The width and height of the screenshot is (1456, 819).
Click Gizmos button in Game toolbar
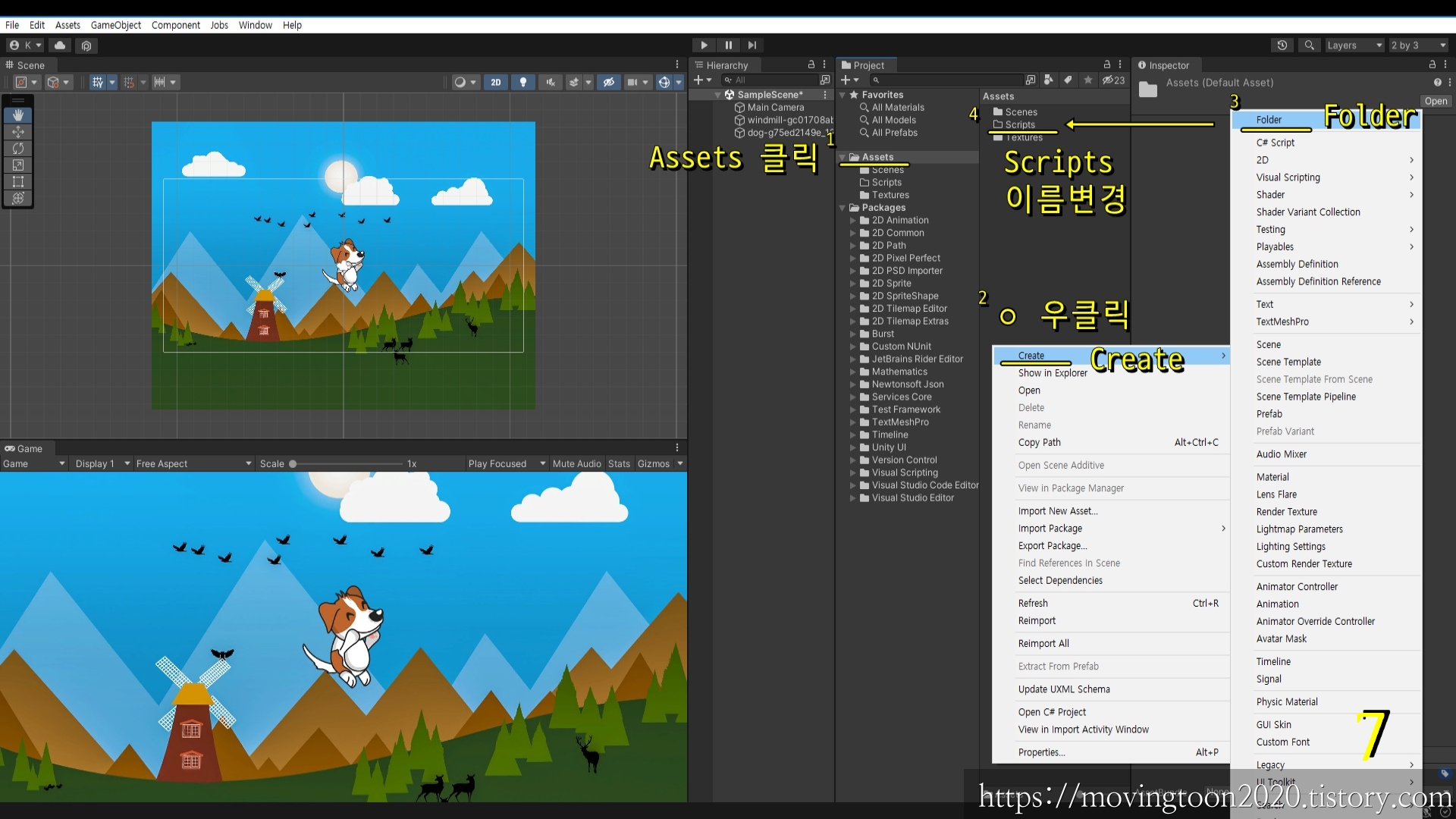(654, 463)
